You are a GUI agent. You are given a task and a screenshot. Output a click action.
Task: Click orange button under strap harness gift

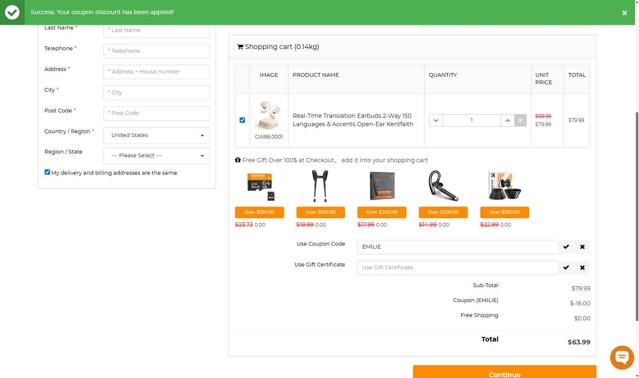321,212
